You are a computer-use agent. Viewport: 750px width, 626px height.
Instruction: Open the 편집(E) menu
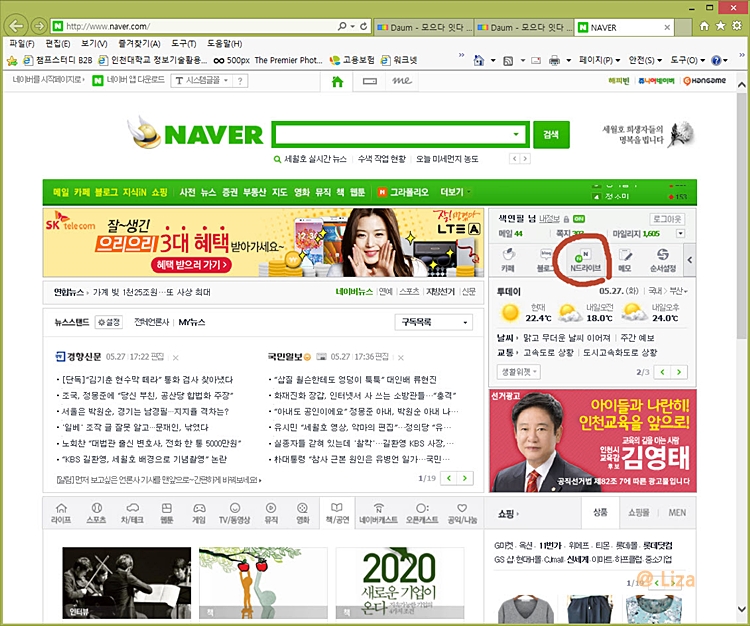tap(58, 44)
